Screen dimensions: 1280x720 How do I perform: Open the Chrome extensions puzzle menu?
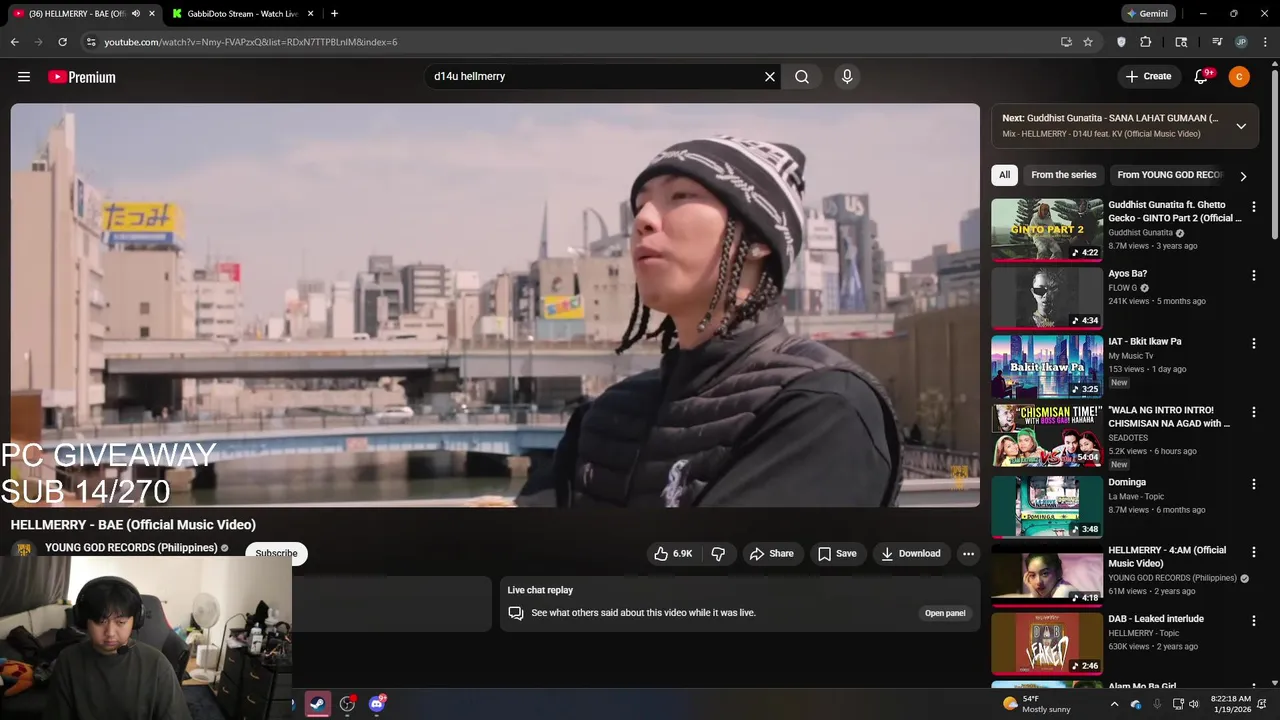coord(1146,42)
